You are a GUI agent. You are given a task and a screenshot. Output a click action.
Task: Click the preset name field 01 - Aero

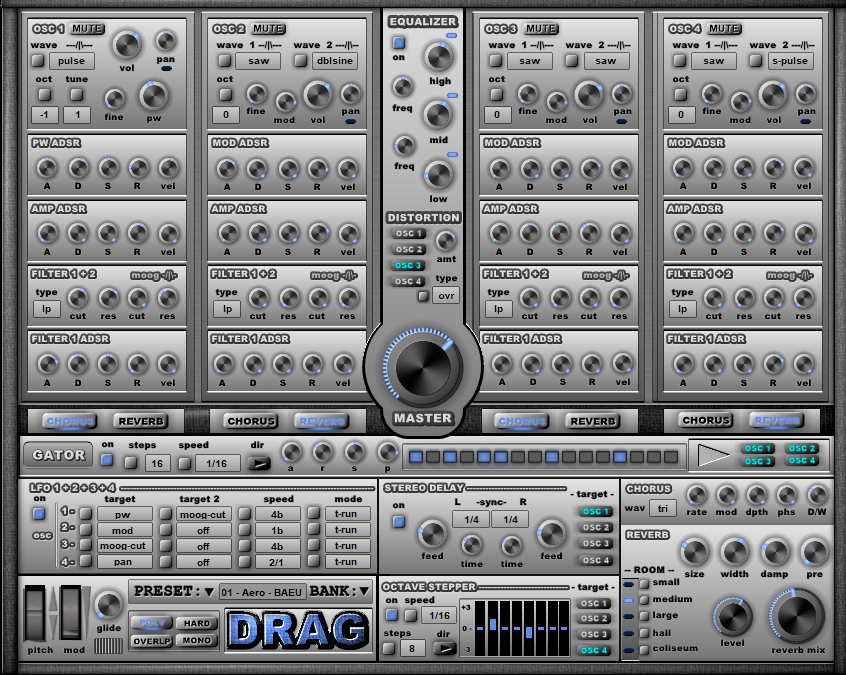(x=261, y=591)
